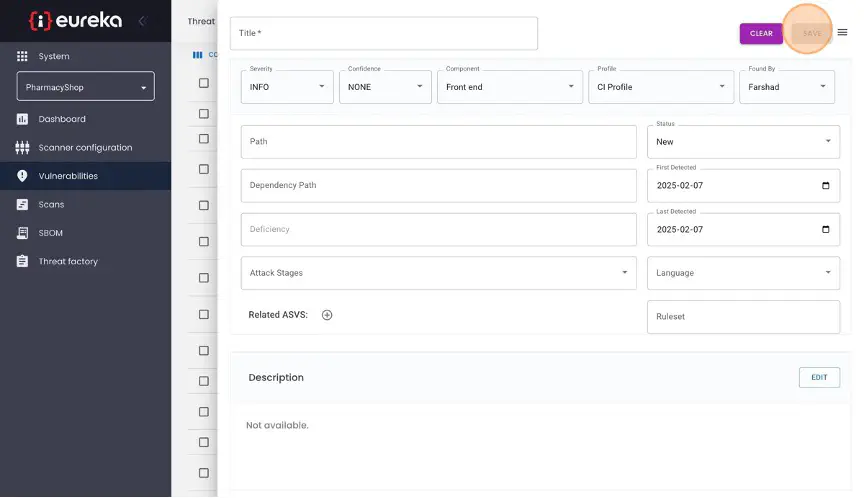This screenshot has height=498, width=864.
Task: Click the Vulnerabilities shield icon
Action: (22, 176)
